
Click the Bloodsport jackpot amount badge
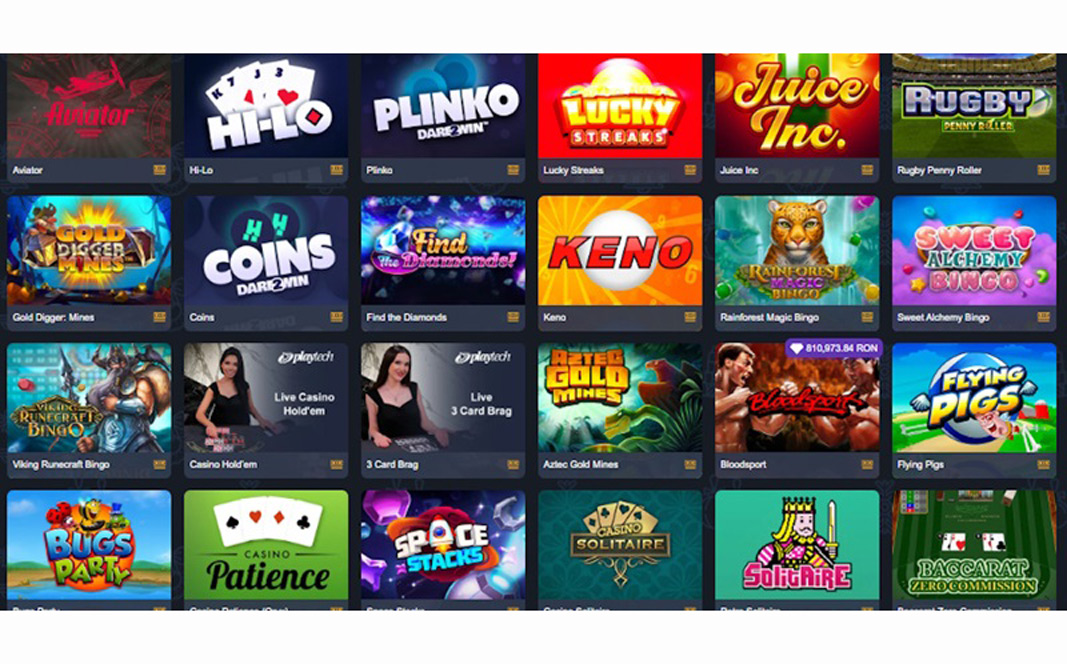click(834, 348)
